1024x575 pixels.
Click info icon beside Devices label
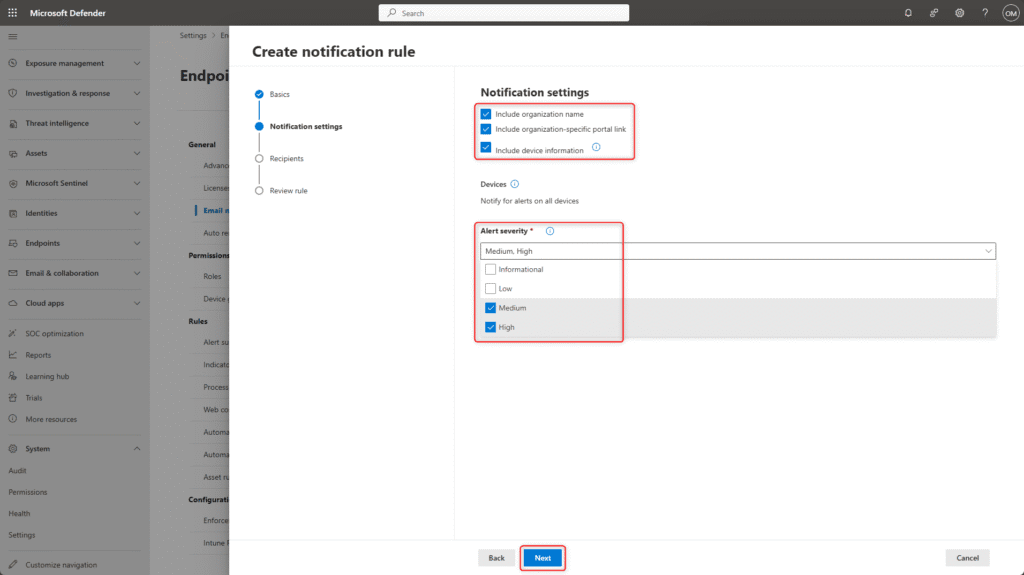pyautogui.click(x=515, y=184)
